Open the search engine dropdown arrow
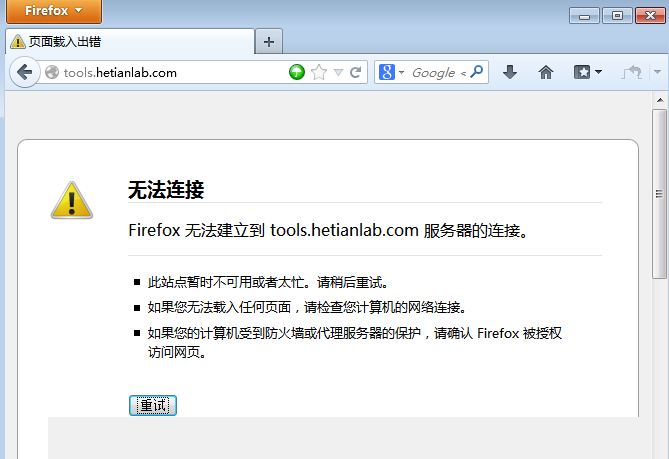 pos(401,73)
